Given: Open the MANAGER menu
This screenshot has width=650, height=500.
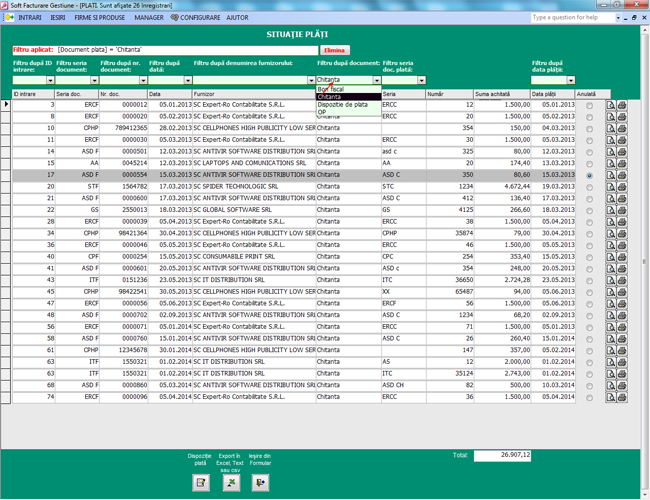Looking at the screenshot, I should pos(149,17).
